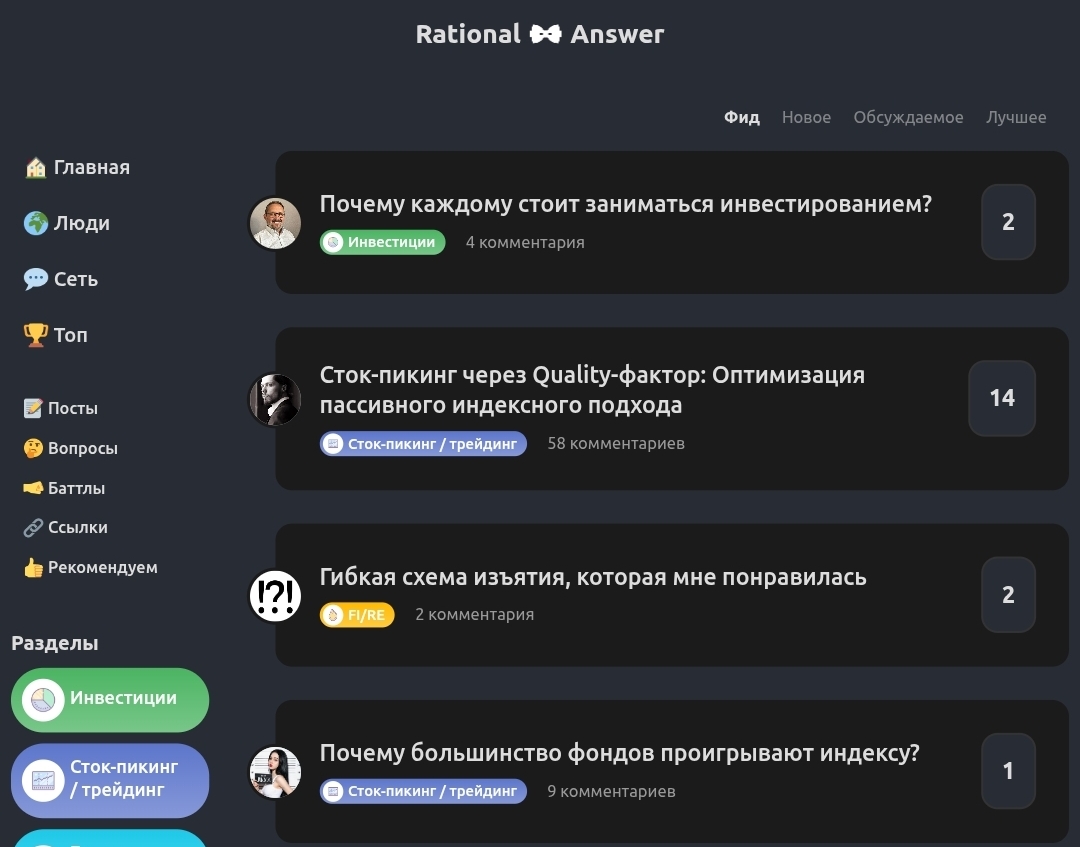Click the house icon beside Главная

(36, 167)
